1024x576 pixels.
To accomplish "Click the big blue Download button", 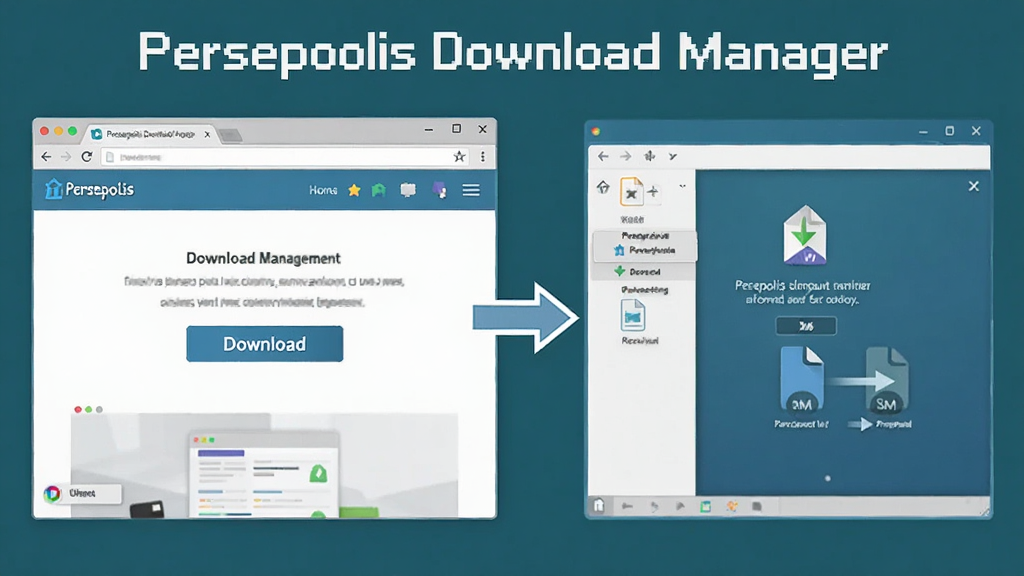I will 264,344.
